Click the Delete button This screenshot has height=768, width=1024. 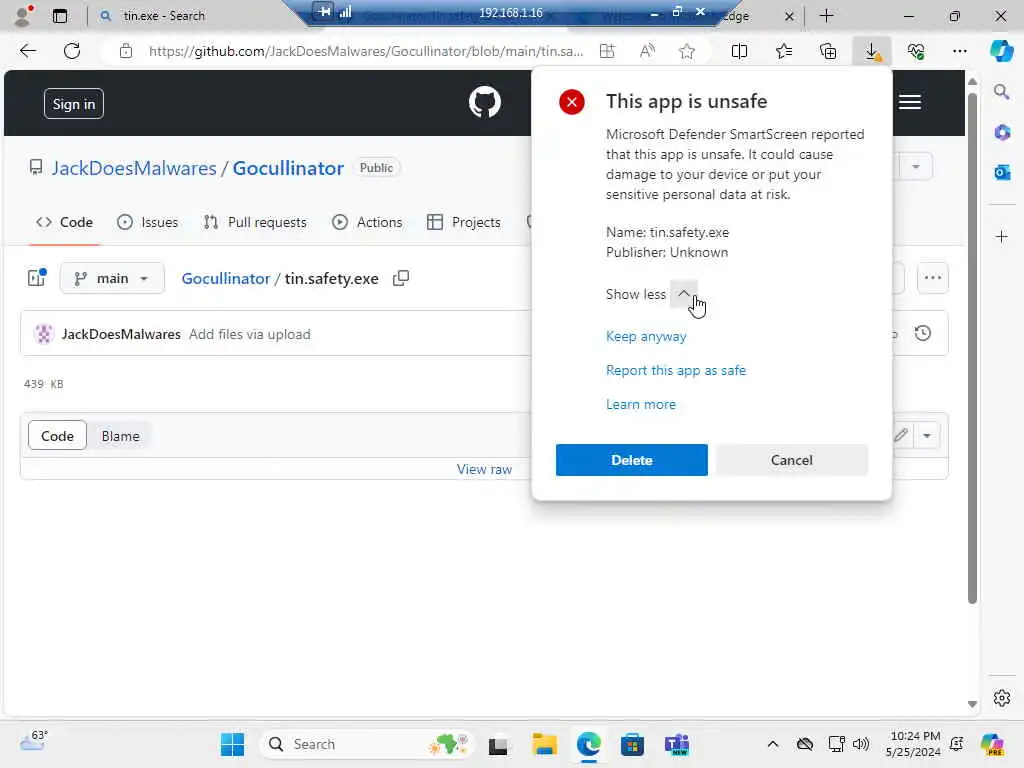(x=632, y=460)
